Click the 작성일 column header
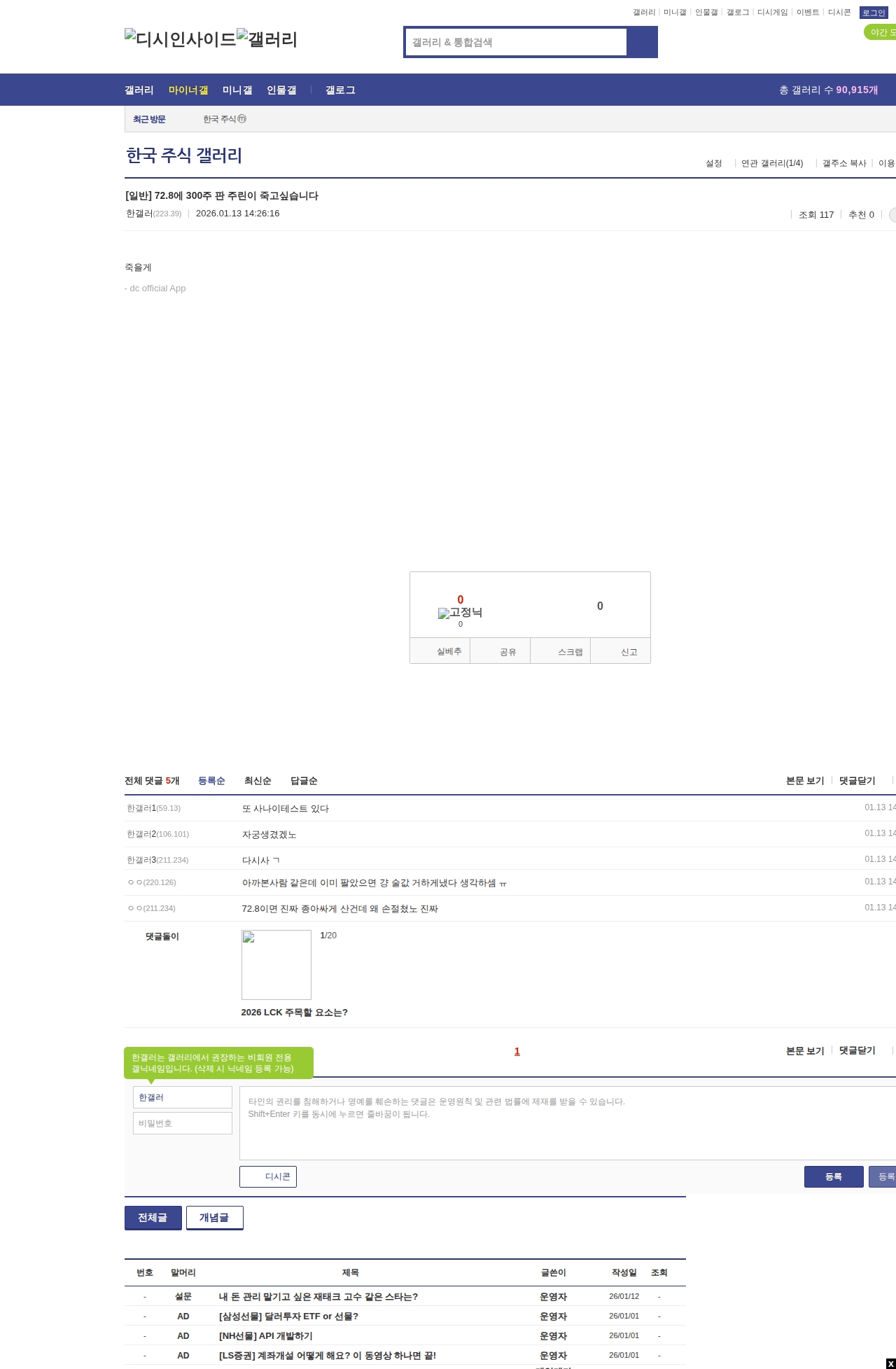Image resolution: width=896 pixels, height=1369 pixels. point(624,1272)
